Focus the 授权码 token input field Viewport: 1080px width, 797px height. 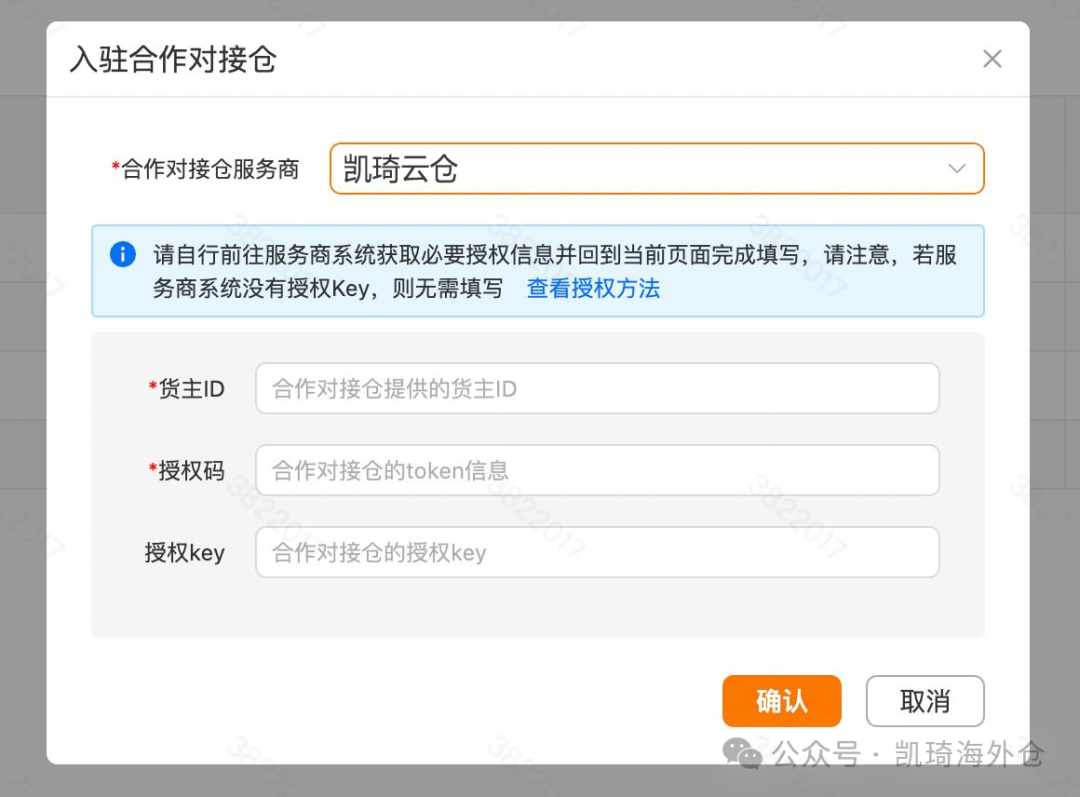[597, 470]
